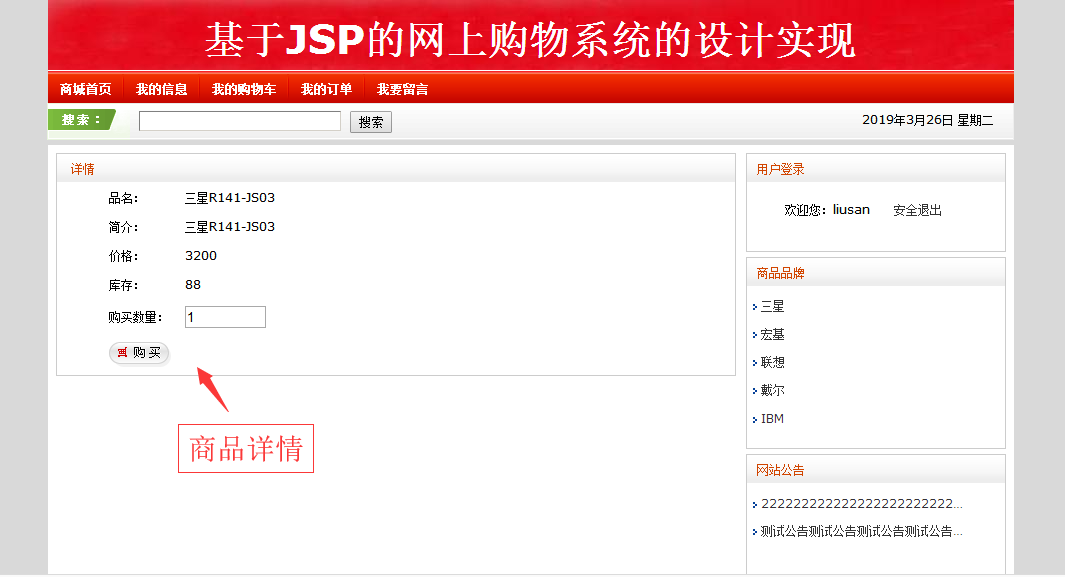
Task: Click the 搜索 button
Action: tap(371, 122)
